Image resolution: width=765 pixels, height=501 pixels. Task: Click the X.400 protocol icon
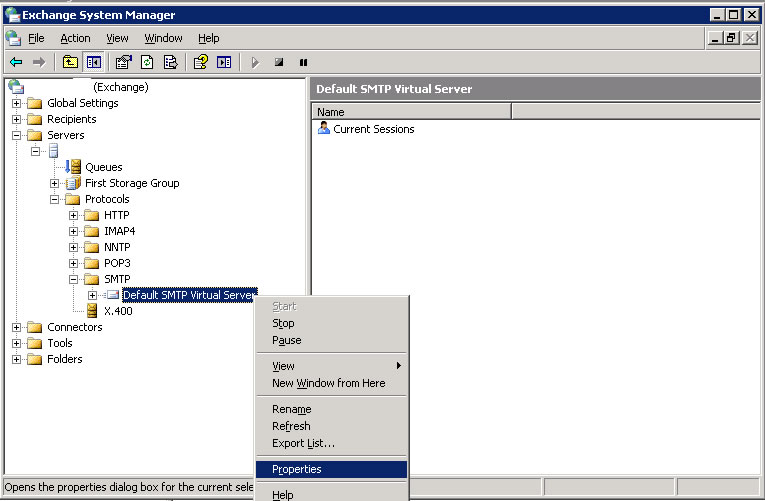click(92, 311)
